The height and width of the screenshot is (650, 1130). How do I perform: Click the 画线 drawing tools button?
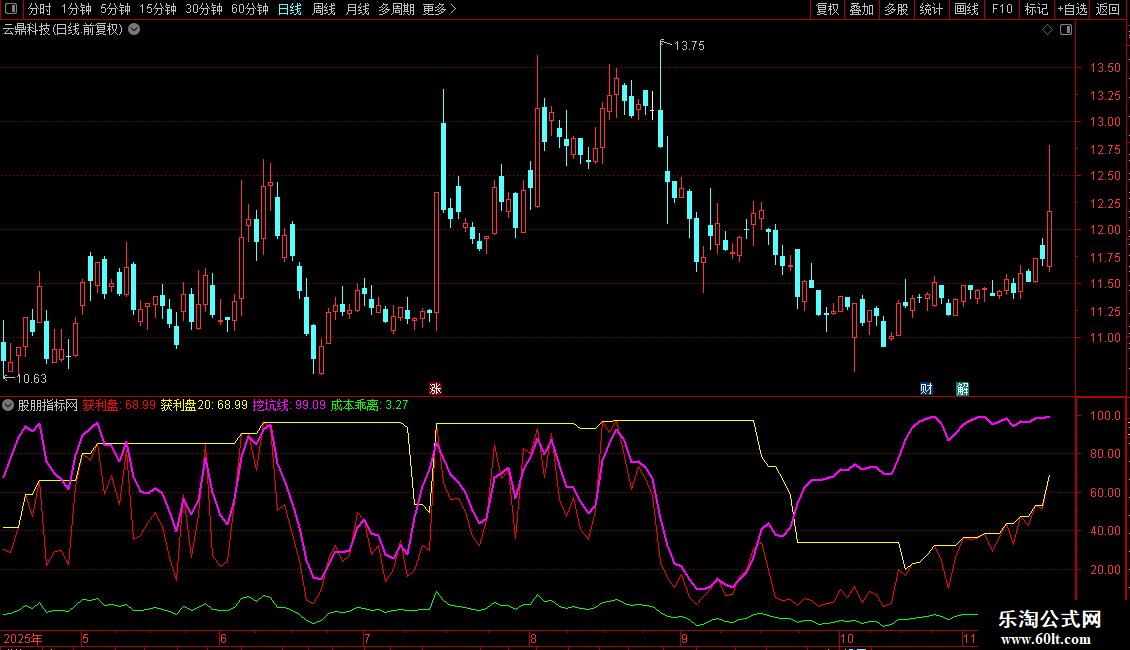[966, 9]
